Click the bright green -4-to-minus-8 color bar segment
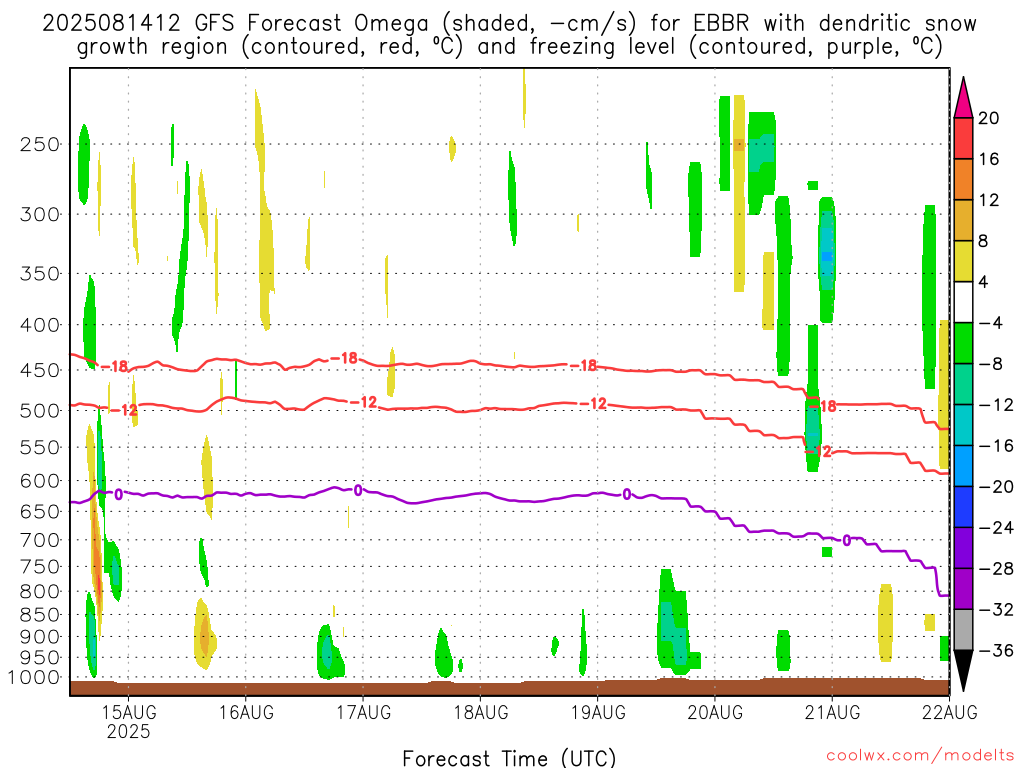The image size is (1024, 768). [963, 344]
